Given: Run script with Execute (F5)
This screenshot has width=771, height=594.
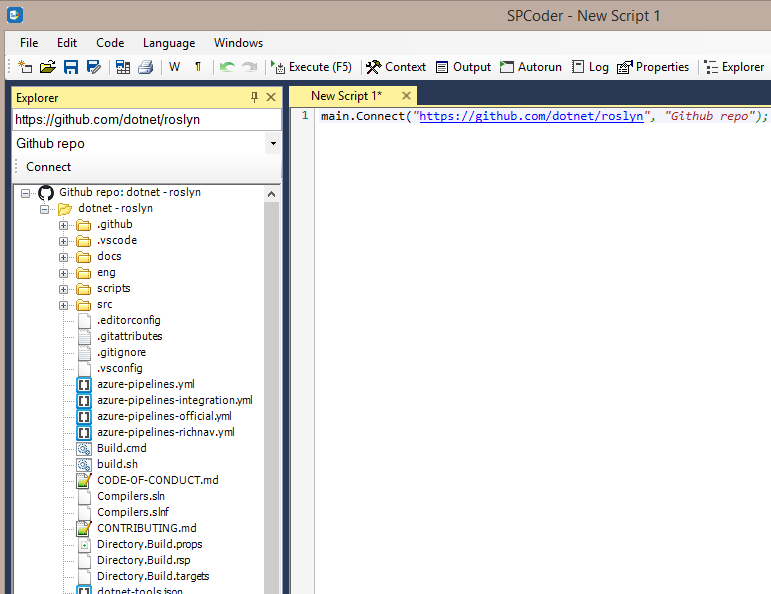Looking at the screenshot, I should [x=311, y=67].
